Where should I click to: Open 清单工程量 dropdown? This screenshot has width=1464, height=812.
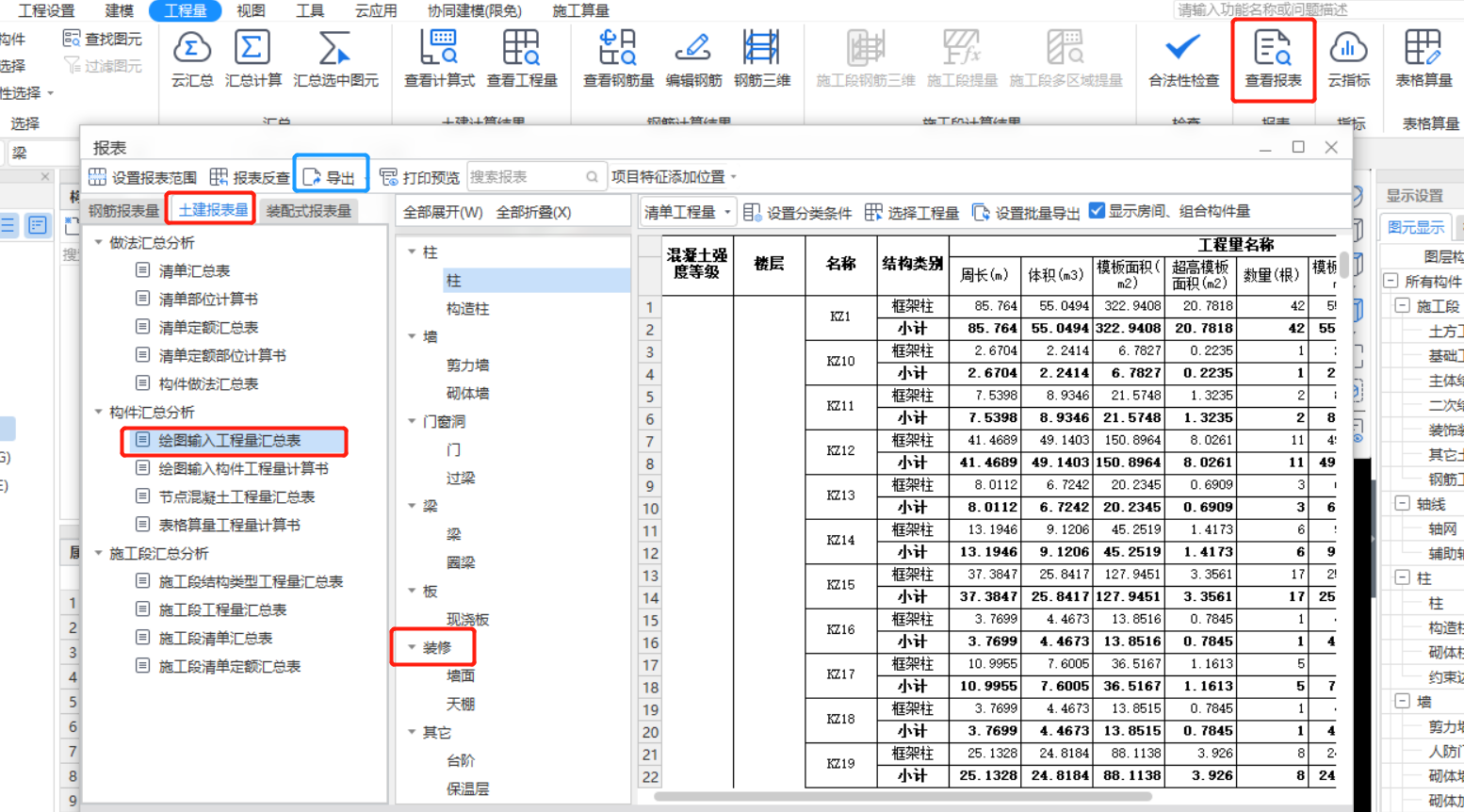point(687,213)
